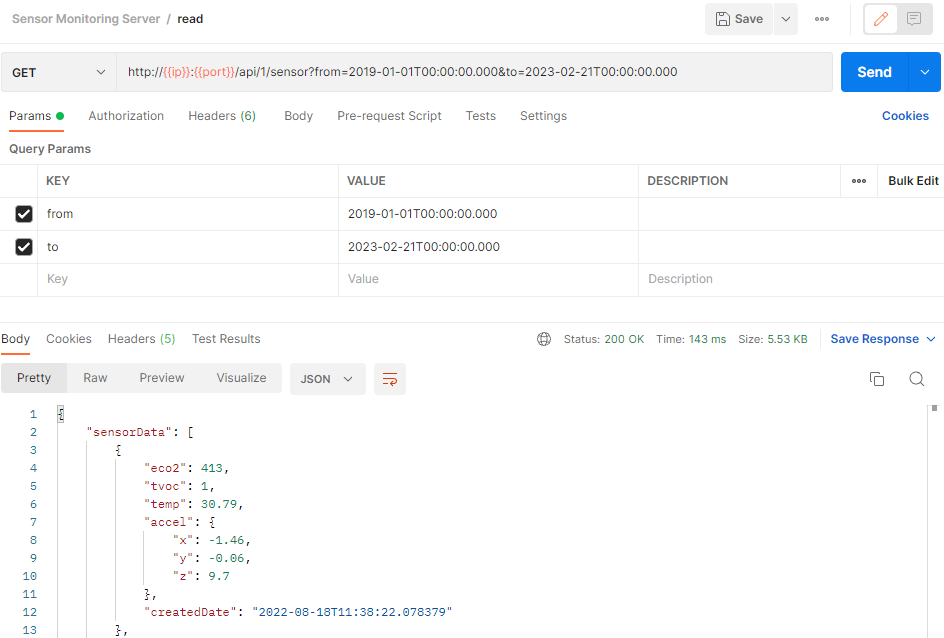Open the response Headers (5) tab
The image size is (944, 638).
(141, 339)
